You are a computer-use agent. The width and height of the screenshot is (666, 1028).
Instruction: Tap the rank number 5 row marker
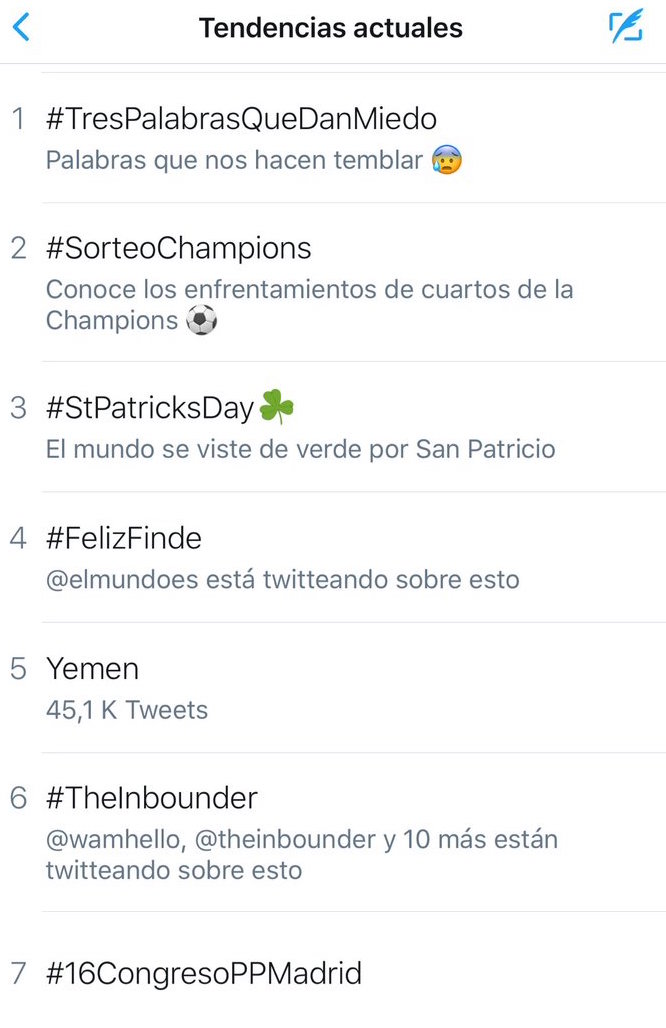[18, 669]
